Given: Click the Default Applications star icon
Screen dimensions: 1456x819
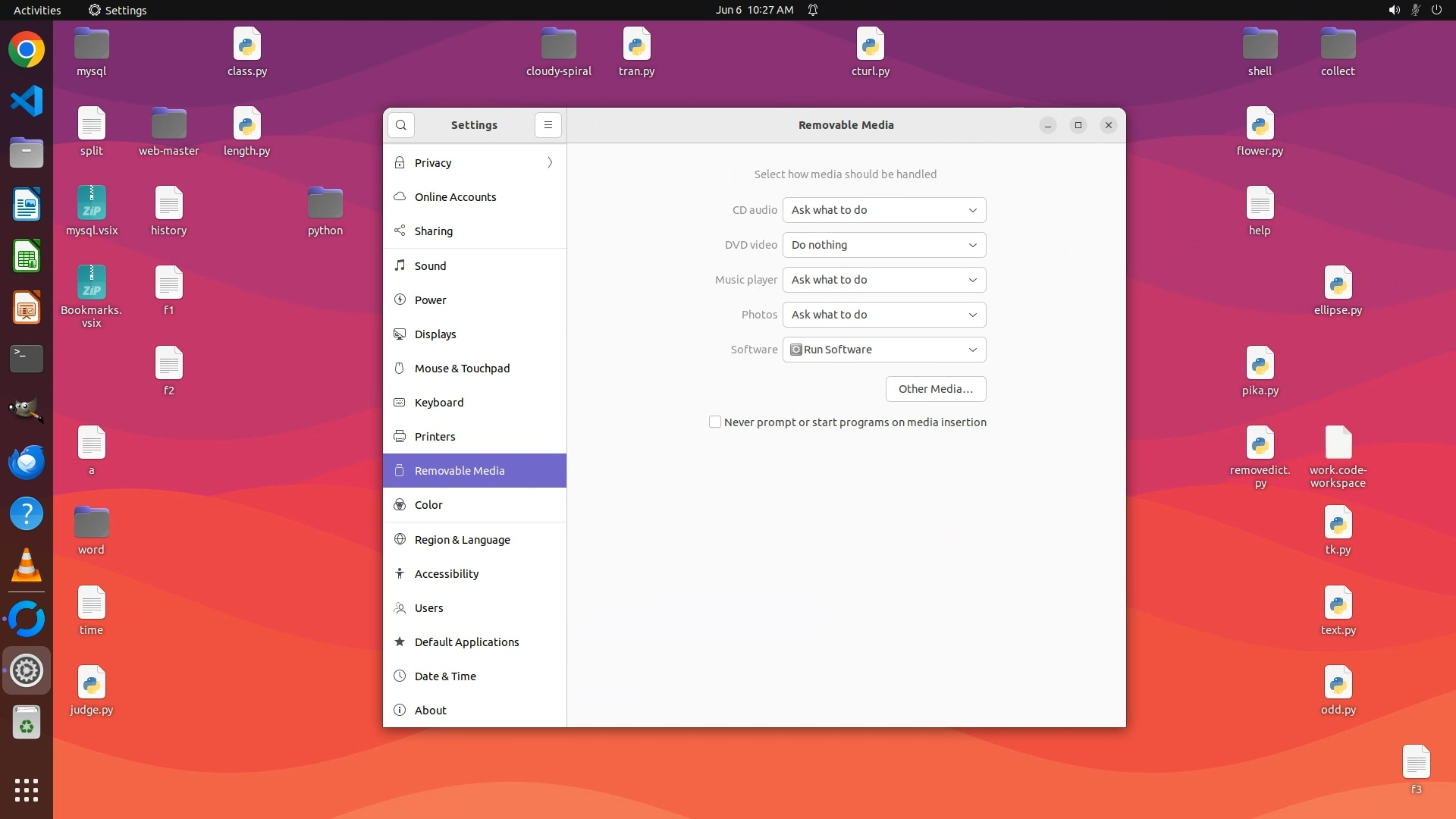Looking at the screenshot, I should tap(400, 642).
